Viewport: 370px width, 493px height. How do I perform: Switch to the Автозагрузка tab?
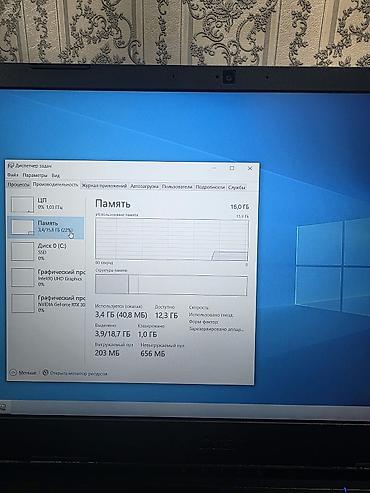pyautogui.click(x=144, y=186)
